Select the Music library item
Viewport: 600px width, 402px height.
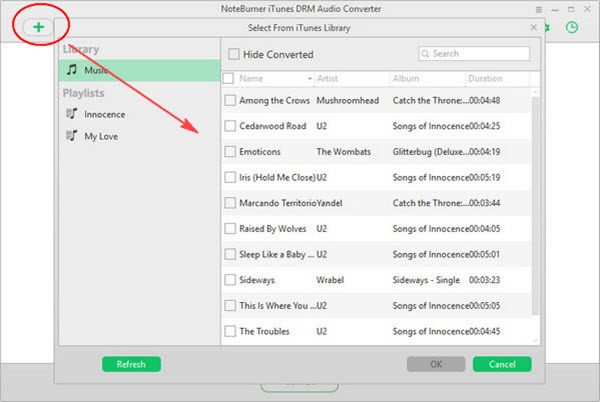139,70
